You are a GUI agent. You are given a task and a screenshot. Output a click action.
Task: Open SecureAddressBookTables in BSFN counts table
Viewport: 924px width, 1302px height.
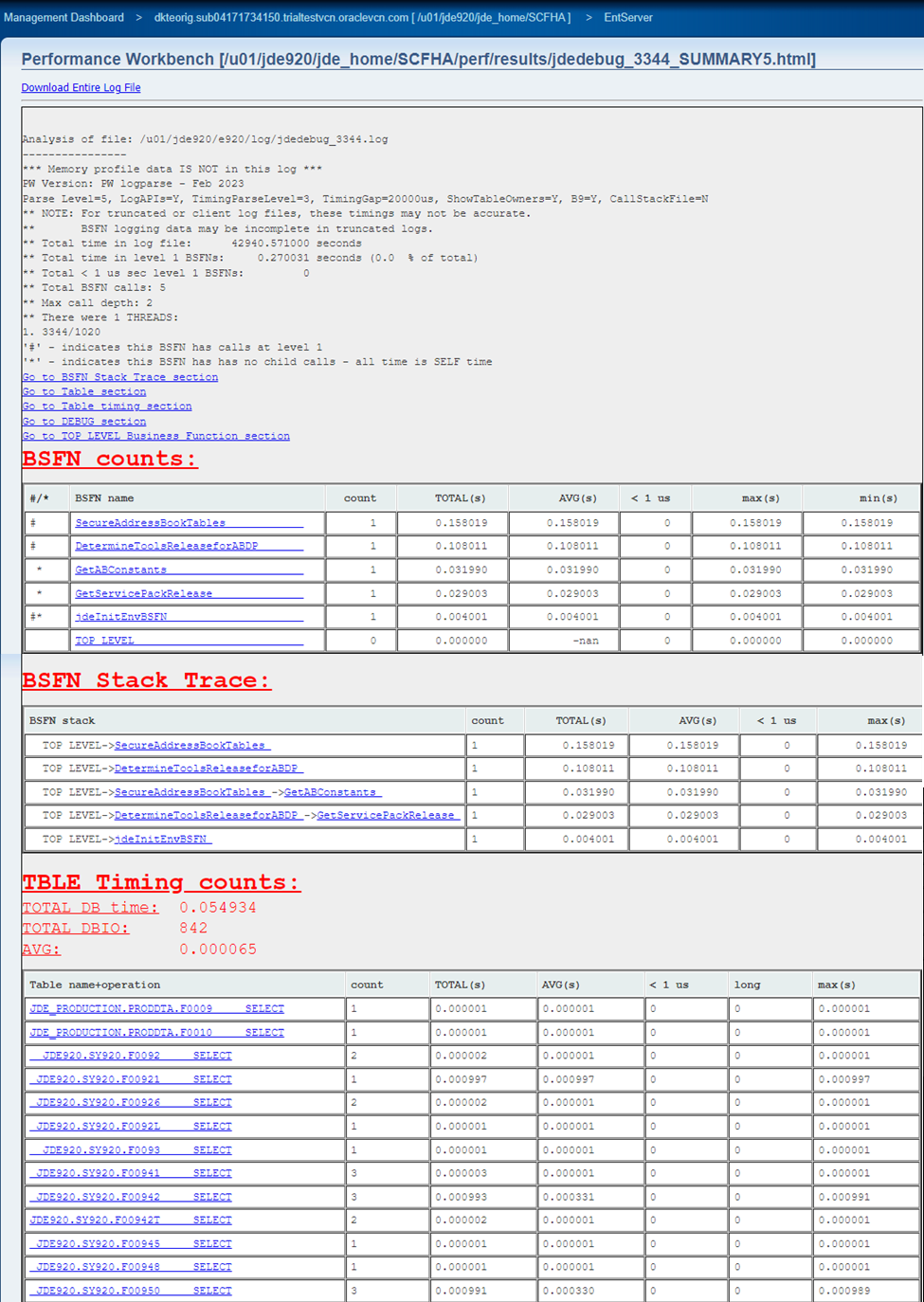coord(190,523)
